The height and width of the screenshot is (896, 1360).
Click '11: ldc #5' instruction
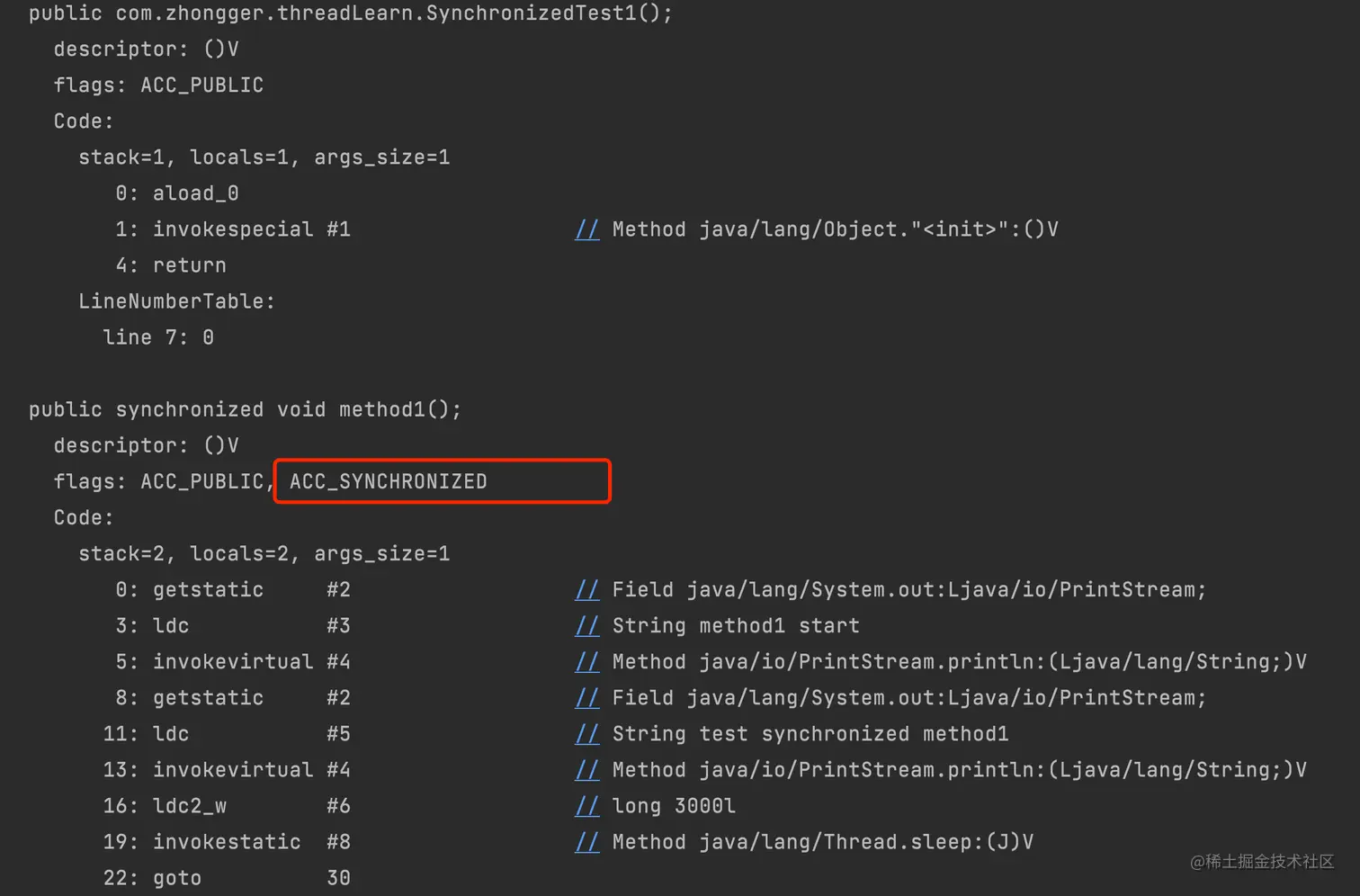point(227,733)
